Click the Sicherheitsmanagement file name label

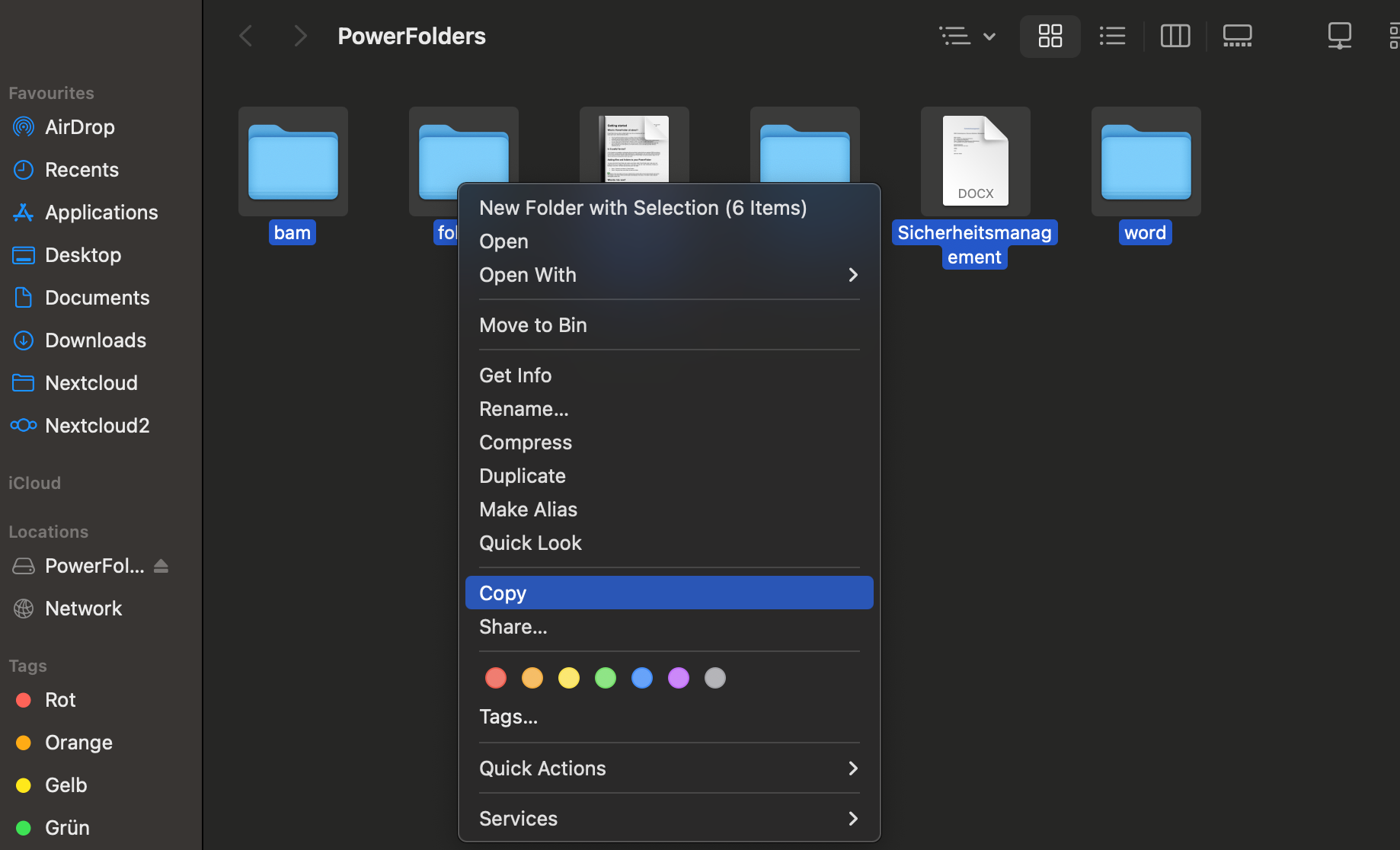coord(975,244)
